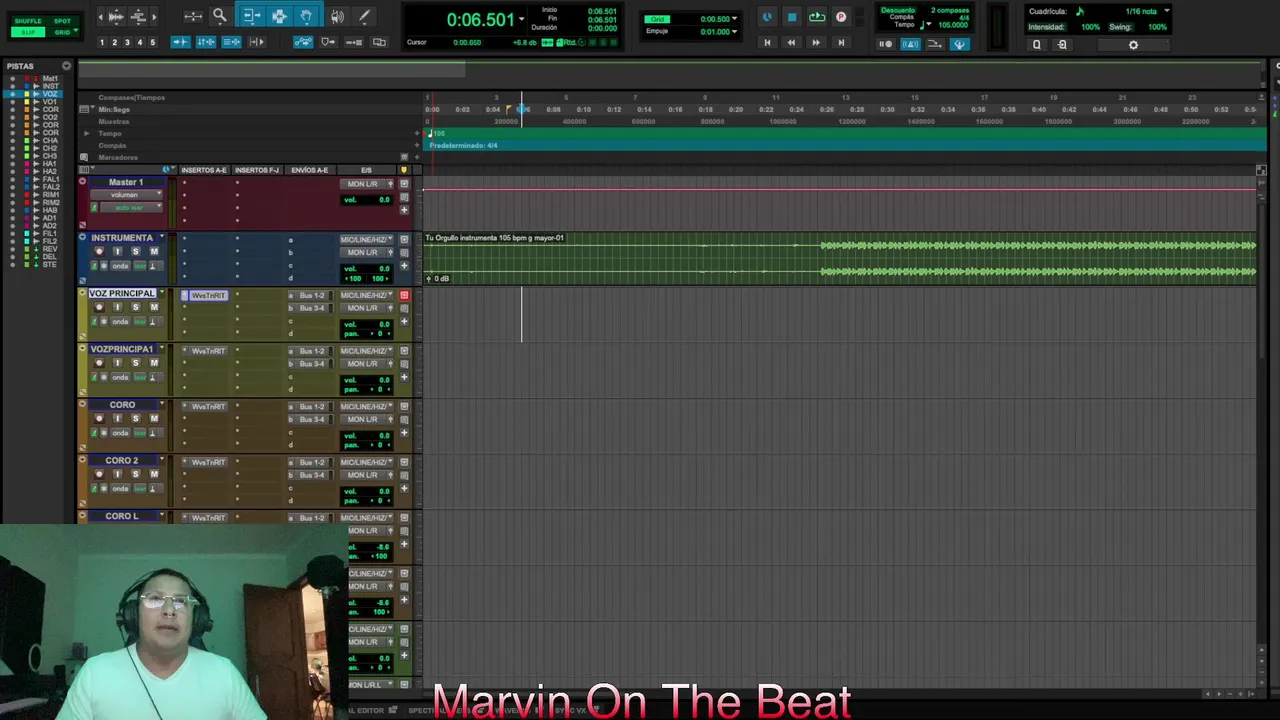1280x720 pixels.
Task: Solo the VOZ PRINCIPAL track
Action: [135, 307]
